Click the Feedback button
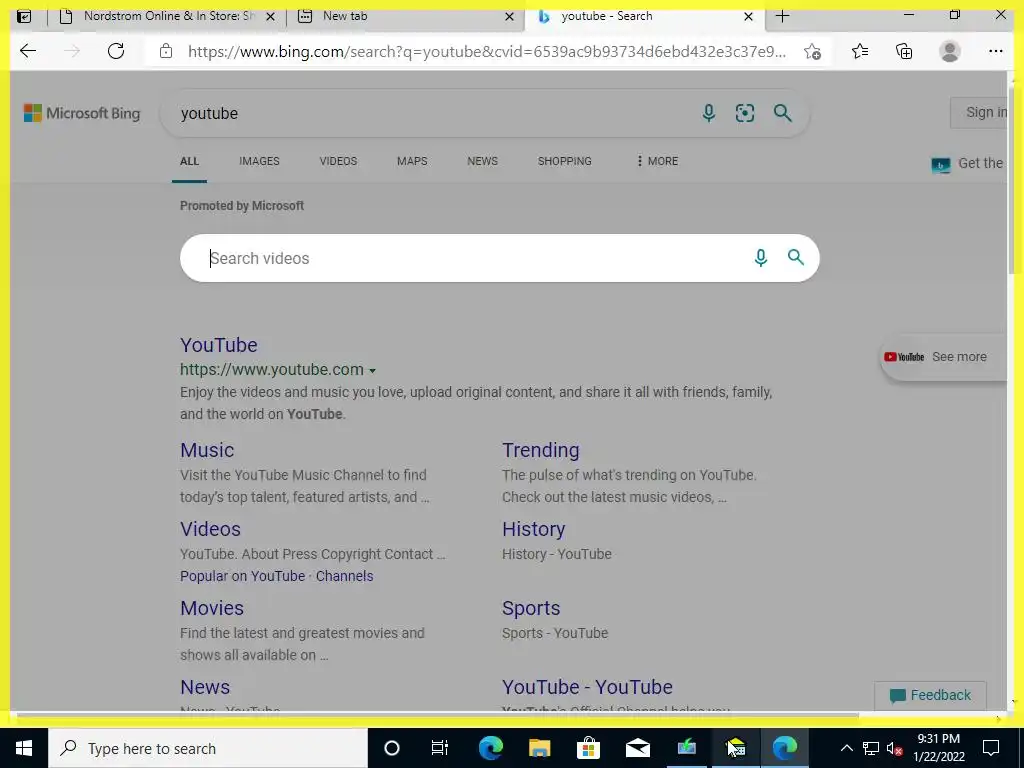 click(930, 696)
